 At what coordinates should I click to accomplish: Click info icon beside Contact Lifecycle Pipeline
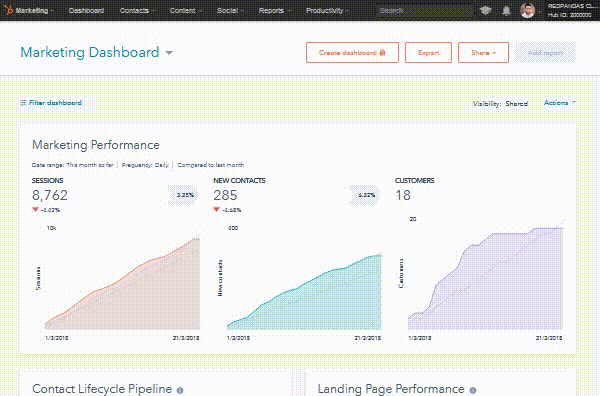(180, 390)
